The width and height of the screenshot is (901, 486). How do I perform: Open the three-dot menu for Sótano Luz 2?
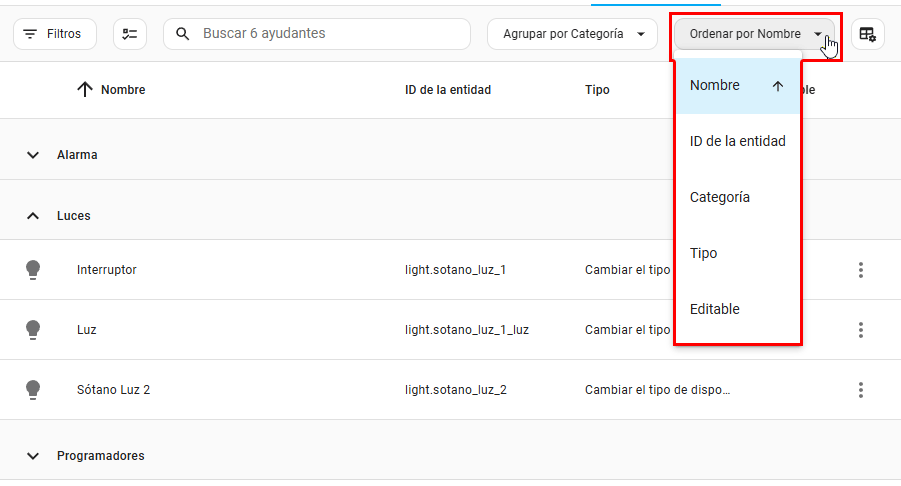(860, 390)
